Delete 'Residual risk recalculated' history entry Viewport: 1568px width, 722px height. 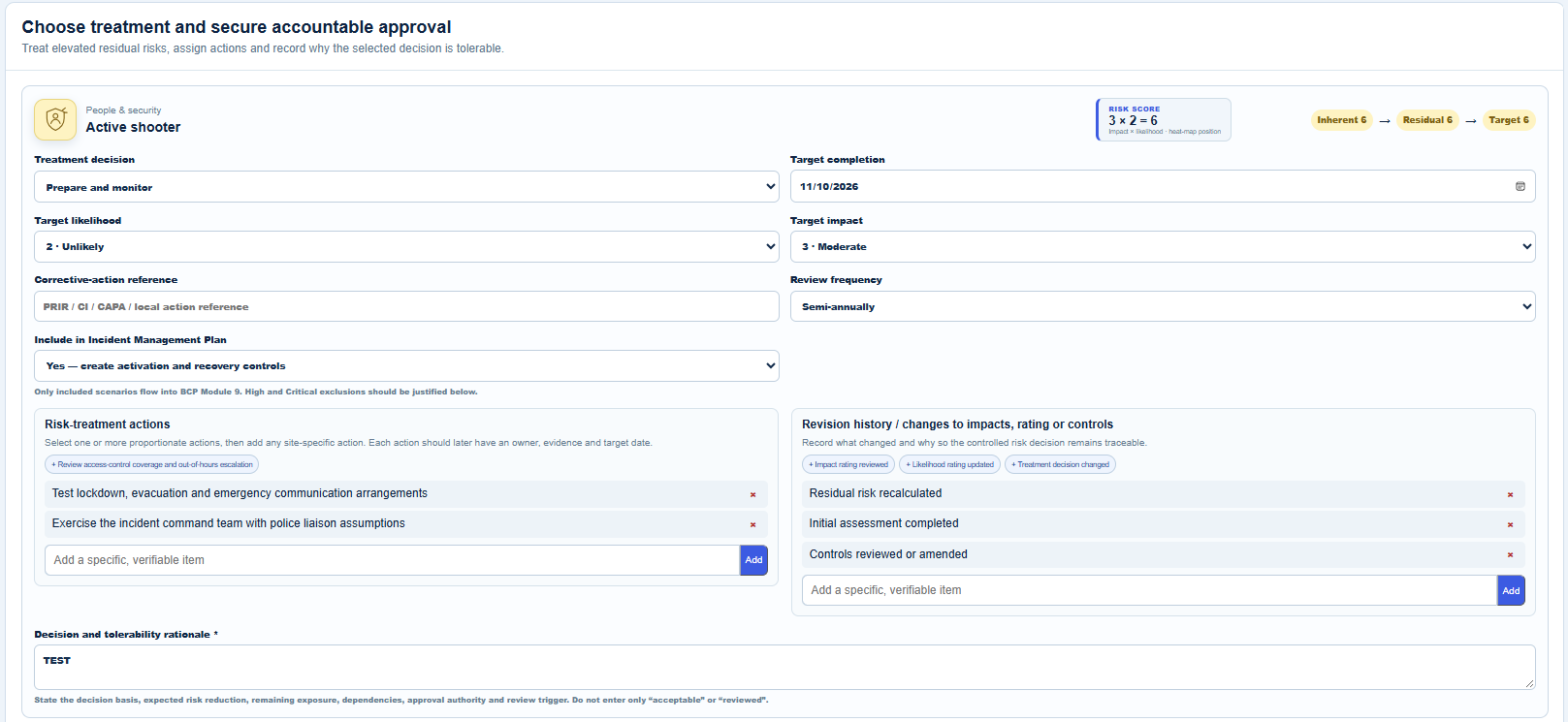(x=1510, y=494)
